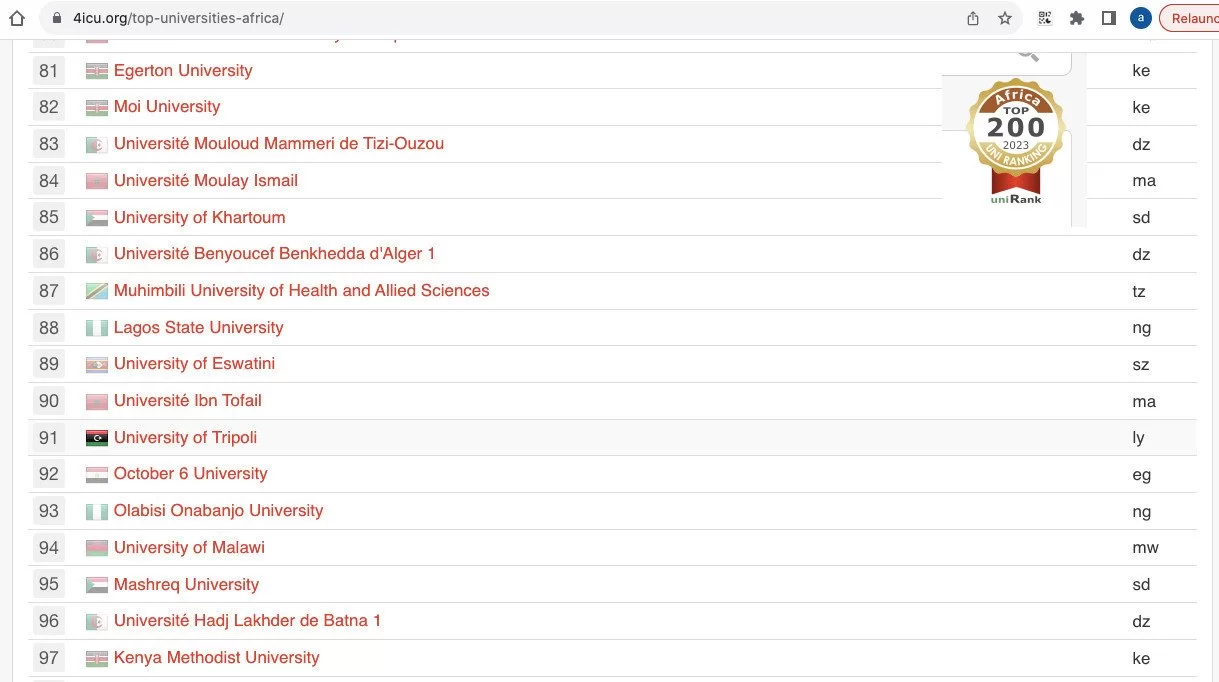The width and height of the screenshot is (1219, 682).
Task: Click the browser home icon
Action: click(x=16, y=18)
